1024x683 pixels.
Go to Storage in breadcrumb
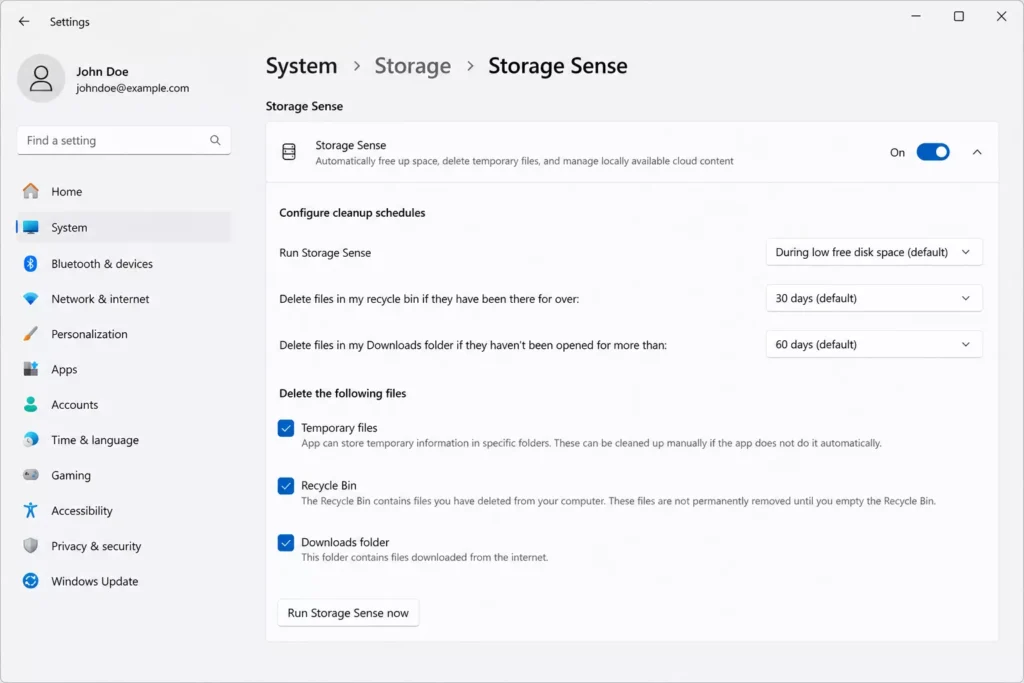click(x=412, y=66)
